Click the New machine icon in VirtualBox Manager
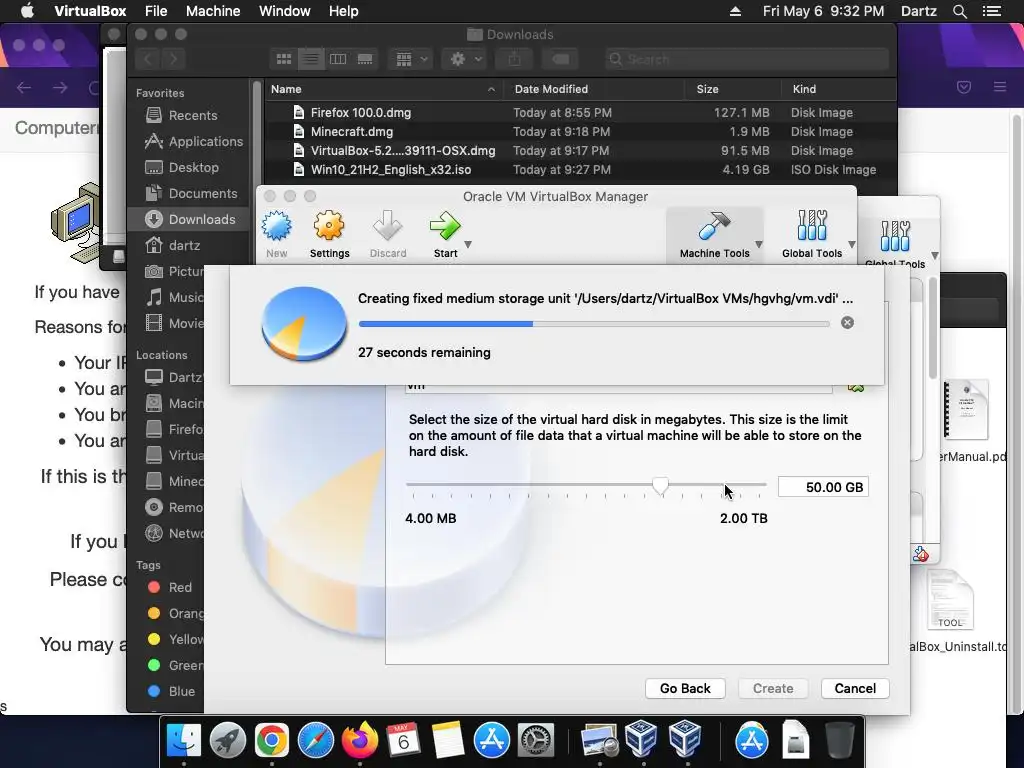The image size is (1024, 768). pos(277,227)
